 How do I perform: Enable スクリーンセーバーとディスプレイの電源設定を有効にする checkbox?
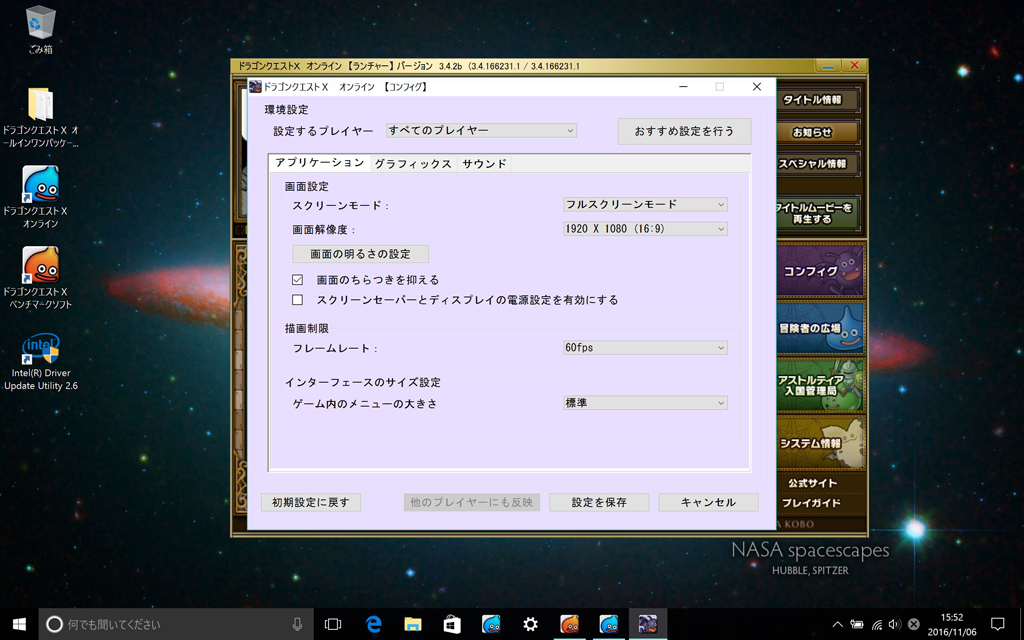point(298,300)
